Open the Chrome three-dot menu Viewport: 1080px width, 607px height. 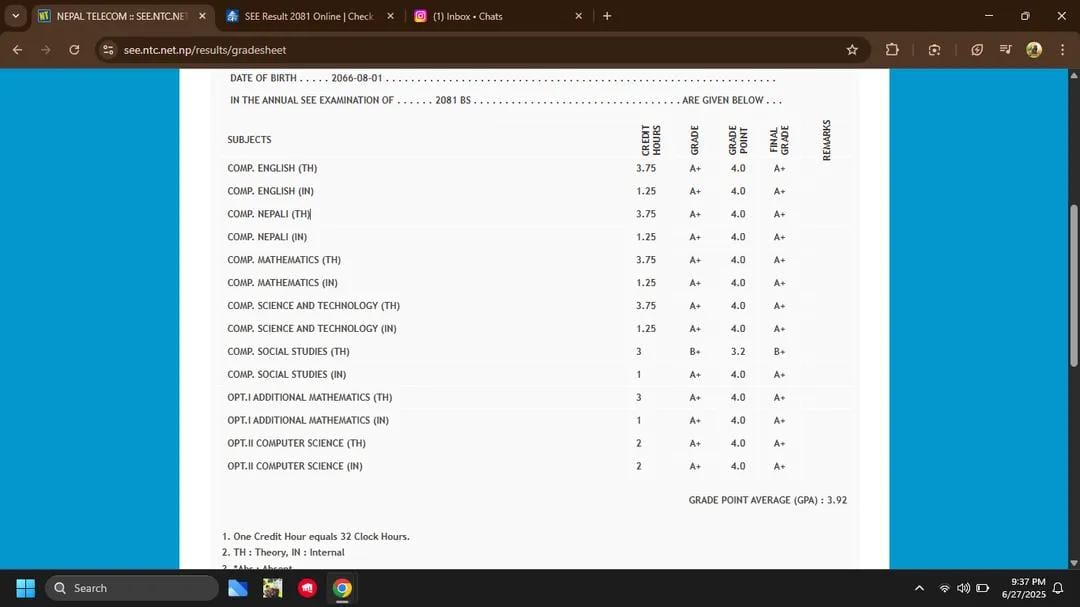tap(1062, 49)
